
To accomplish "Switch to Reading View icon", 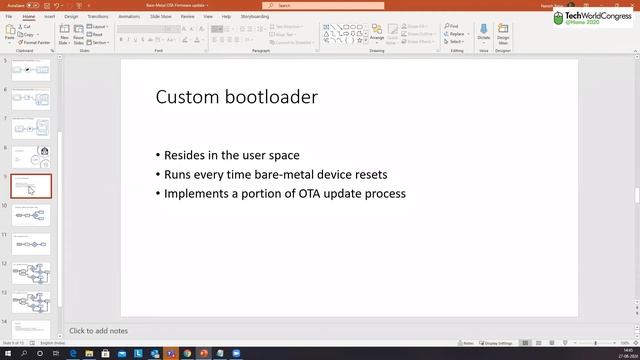I will [x=551, y=343].
